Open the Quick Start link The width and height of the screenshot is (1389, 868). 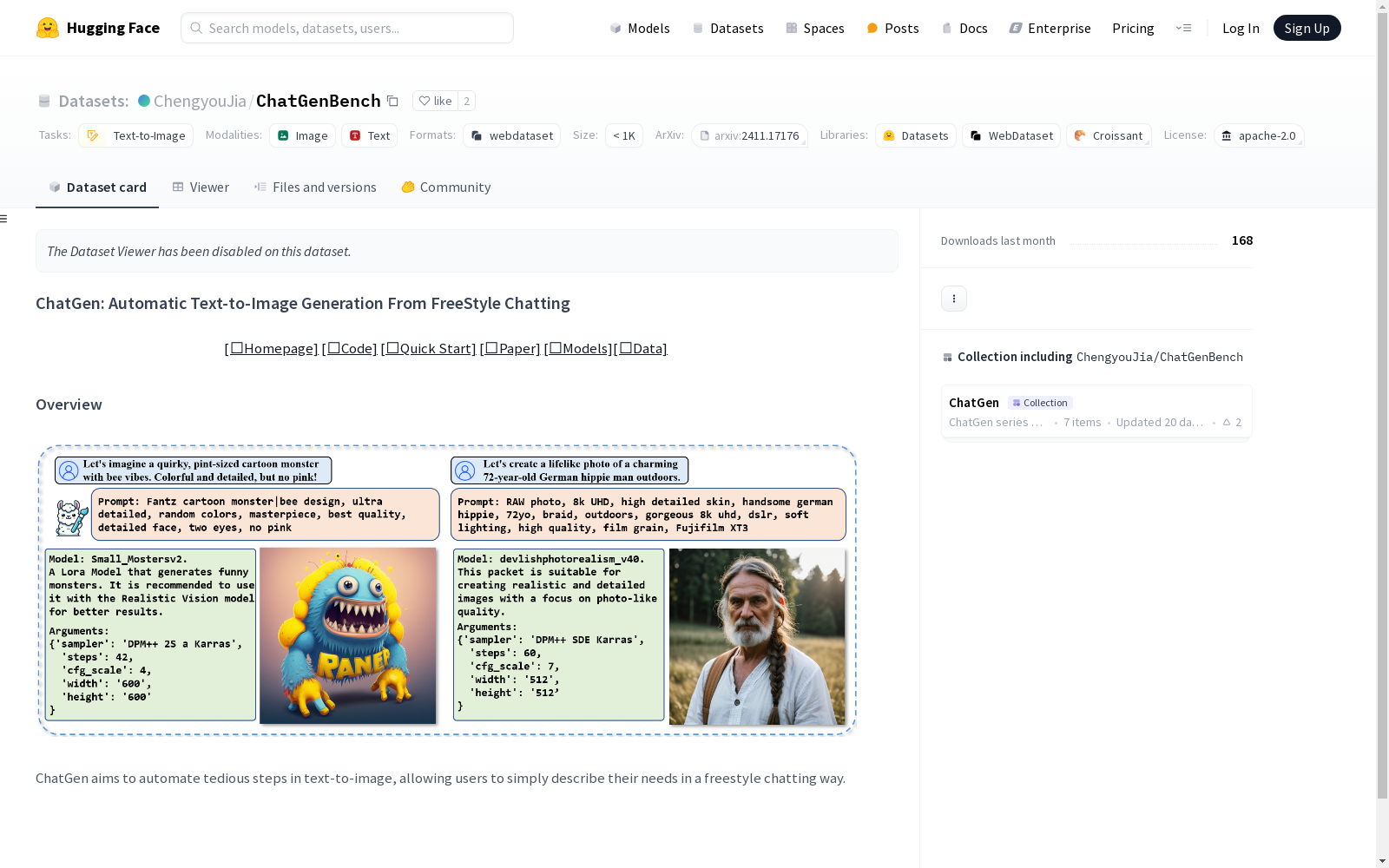(429, 349)
